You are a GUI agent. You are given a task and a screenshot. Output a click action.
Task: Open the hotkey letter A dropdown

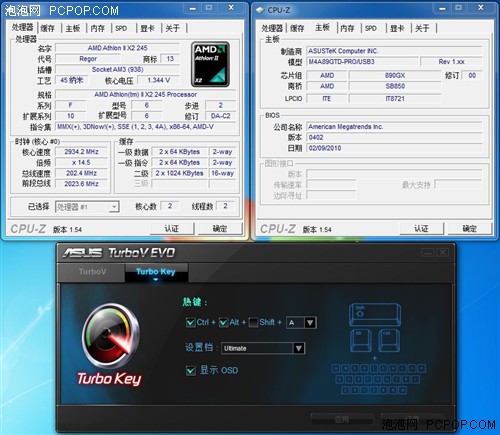click(310, 323)
